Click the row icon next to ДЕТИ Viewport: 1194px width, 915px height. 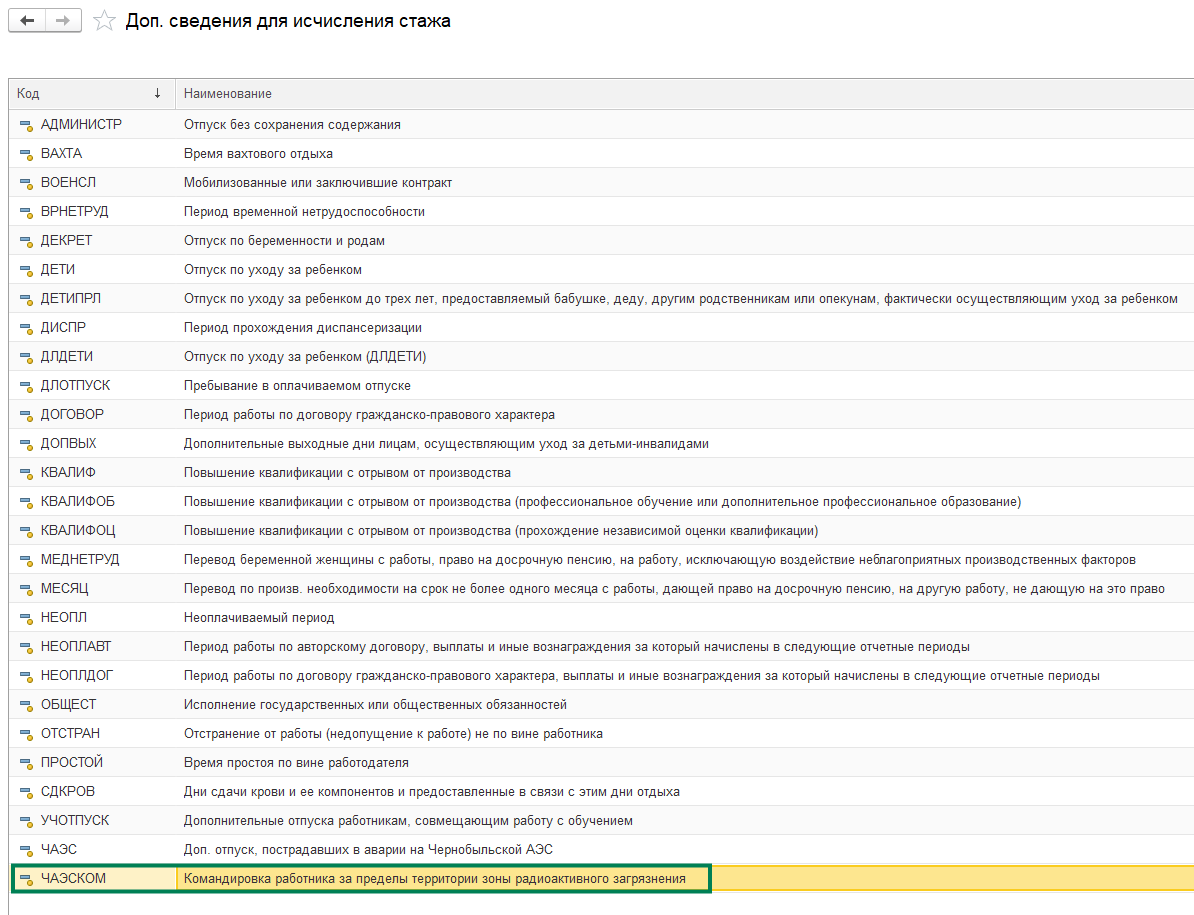(26, 270)
